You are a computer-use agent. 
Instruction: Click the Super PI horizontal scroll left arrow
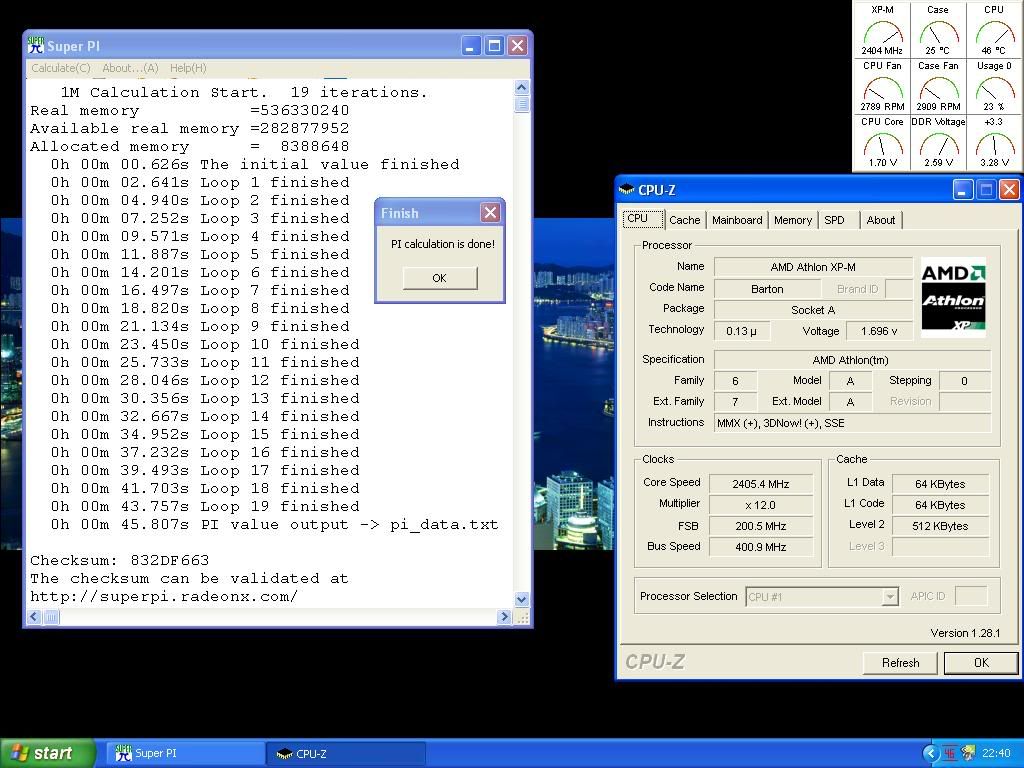[x=35, y=616]
